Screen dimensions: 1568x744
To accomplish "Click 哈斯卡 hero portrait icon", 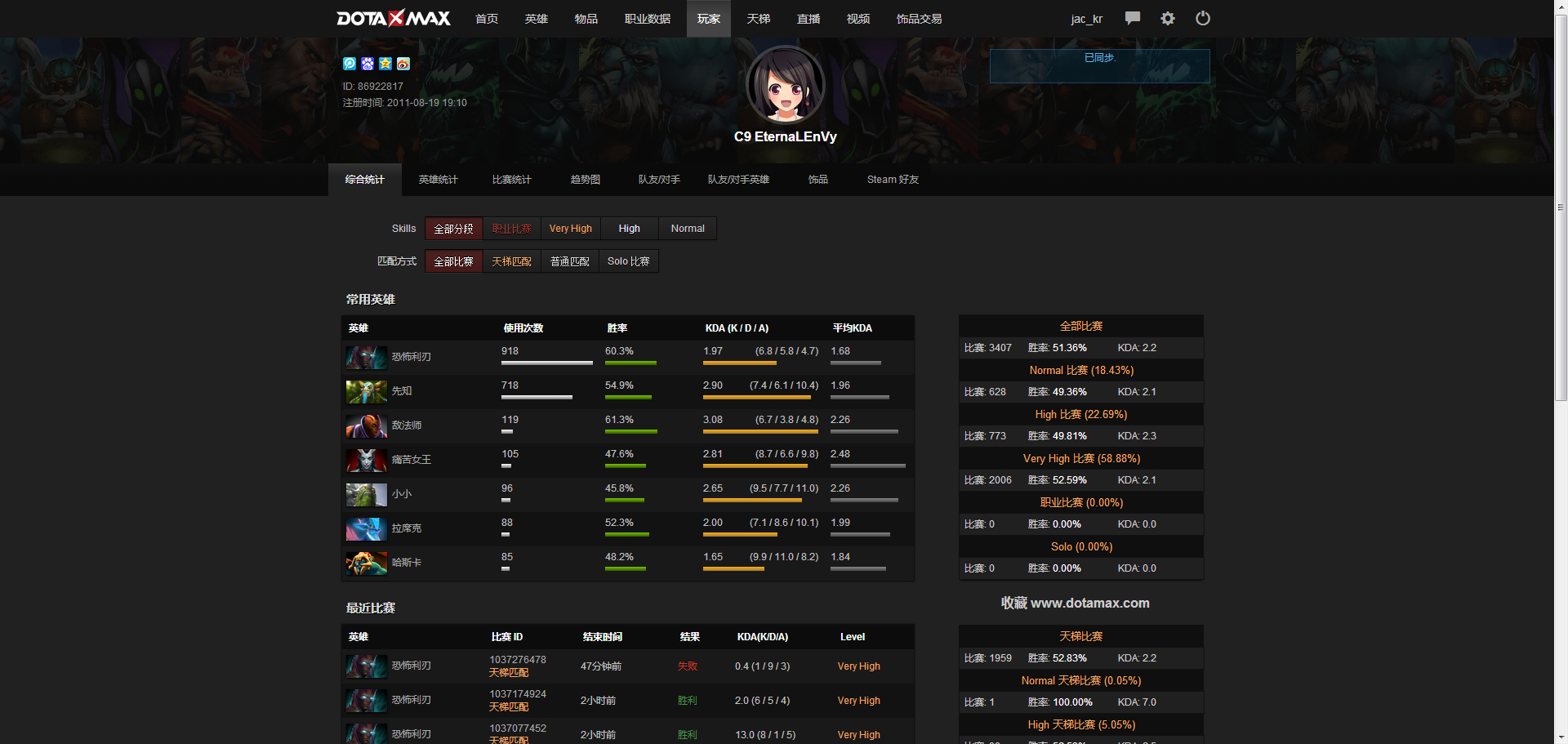I will pos(367,564).
